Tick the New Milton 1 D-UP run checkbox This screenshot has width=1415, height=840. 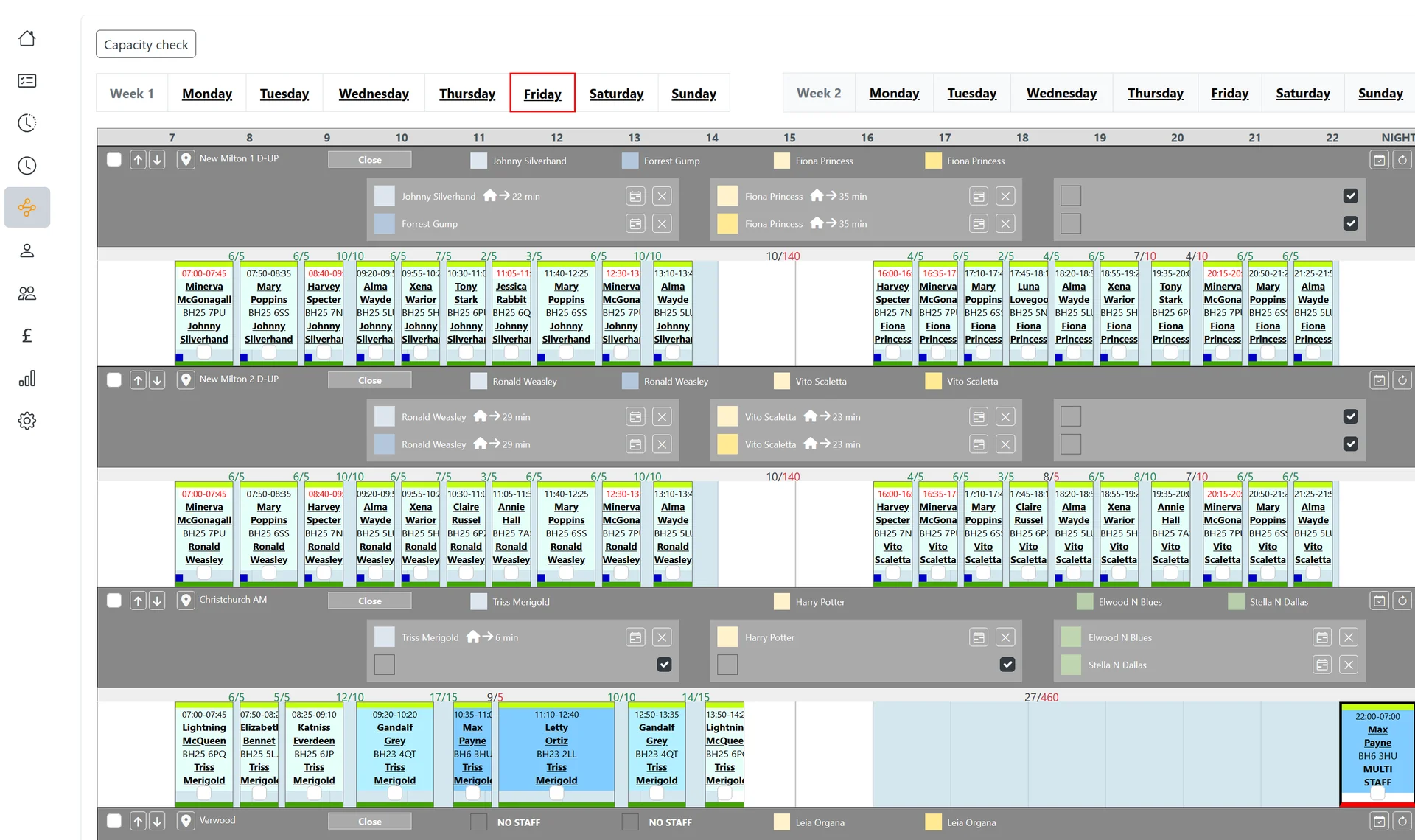(114, 159)
